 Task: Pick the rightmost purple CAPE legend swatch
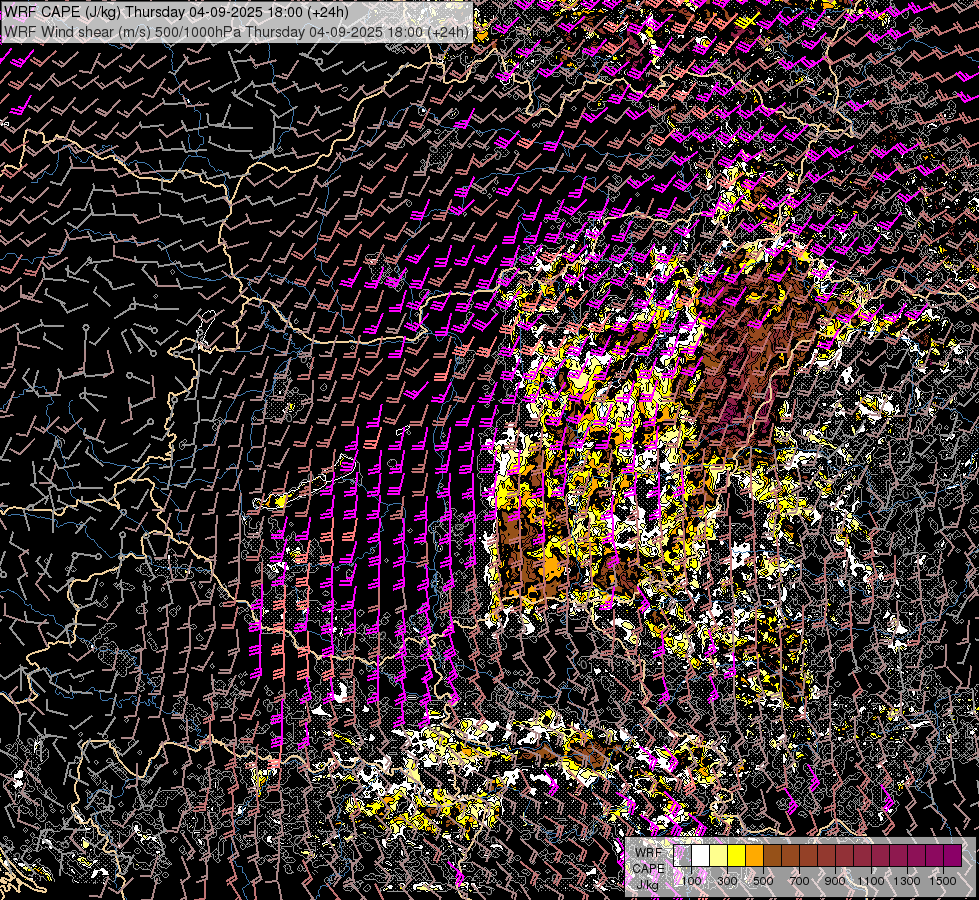pos(953,855)
